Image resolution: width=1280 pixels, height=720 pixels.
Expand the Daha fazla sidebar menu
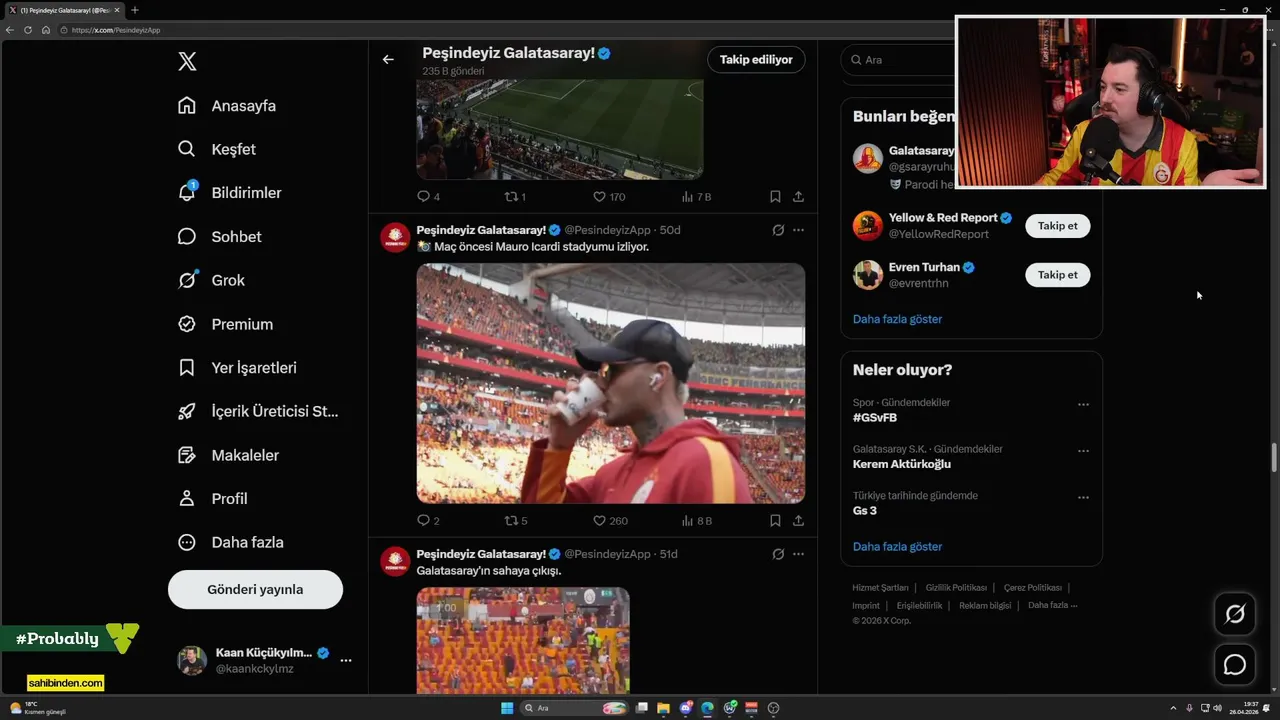[230, 542]
